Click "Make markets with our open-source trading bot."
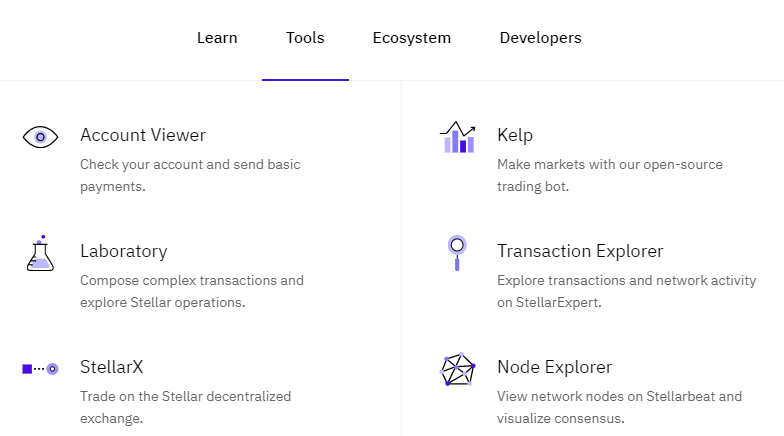This screenshot has height=436, width=784. coord(610,176)
